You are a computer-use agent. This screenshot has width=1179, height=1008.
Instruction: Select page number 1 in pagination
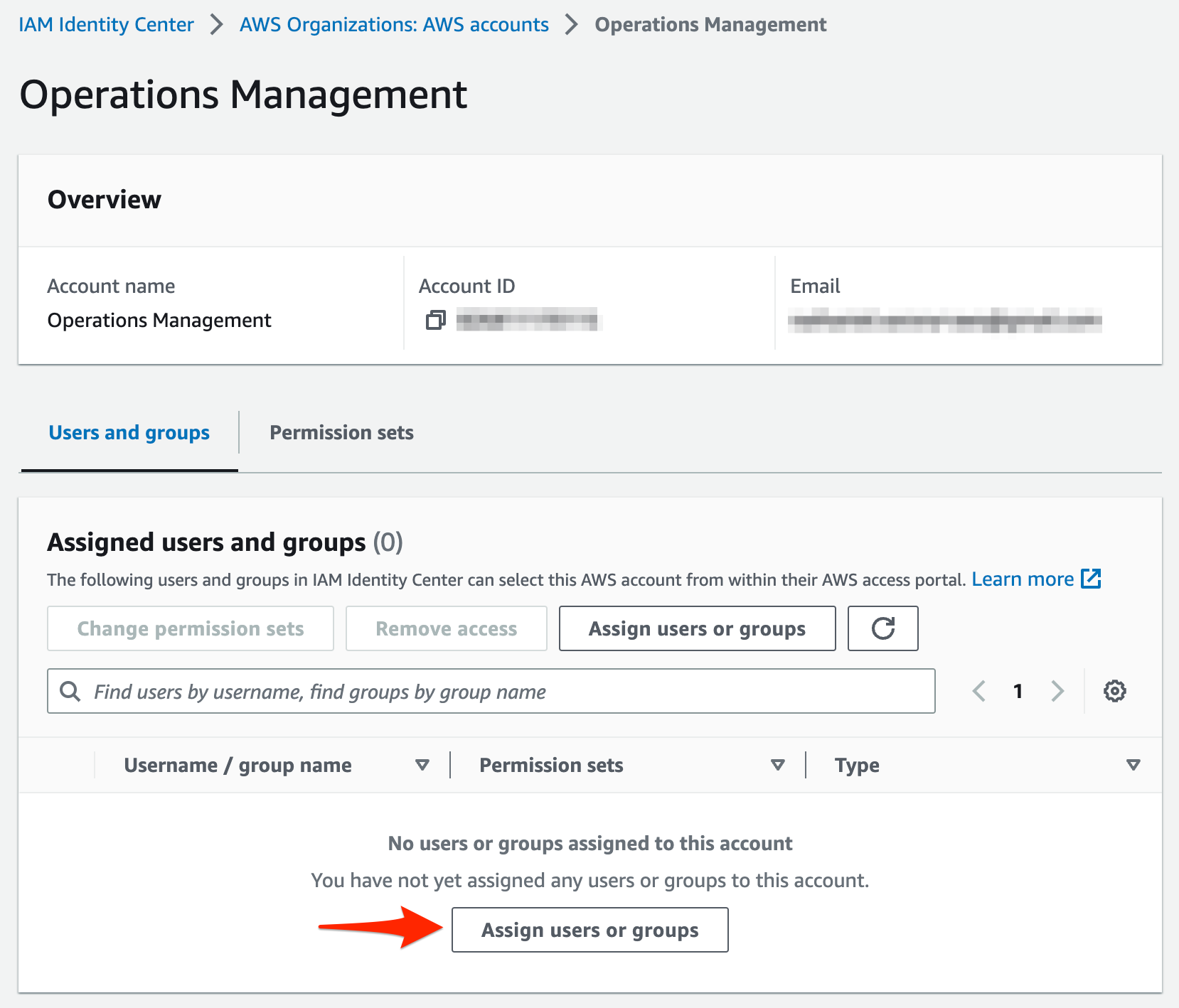coord(1018,691)
